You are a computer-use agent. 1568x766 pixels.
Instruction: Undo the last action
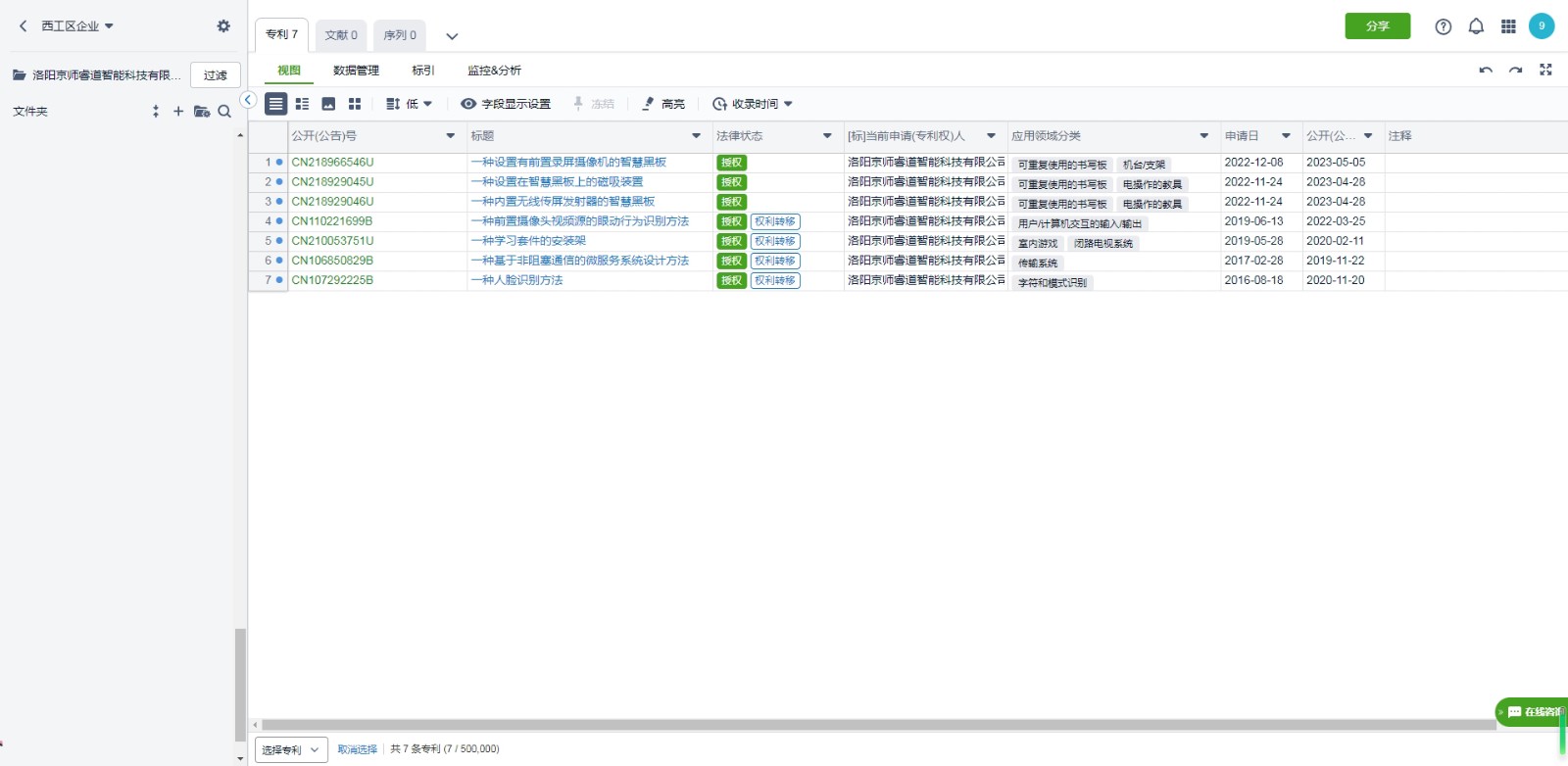1486,70
